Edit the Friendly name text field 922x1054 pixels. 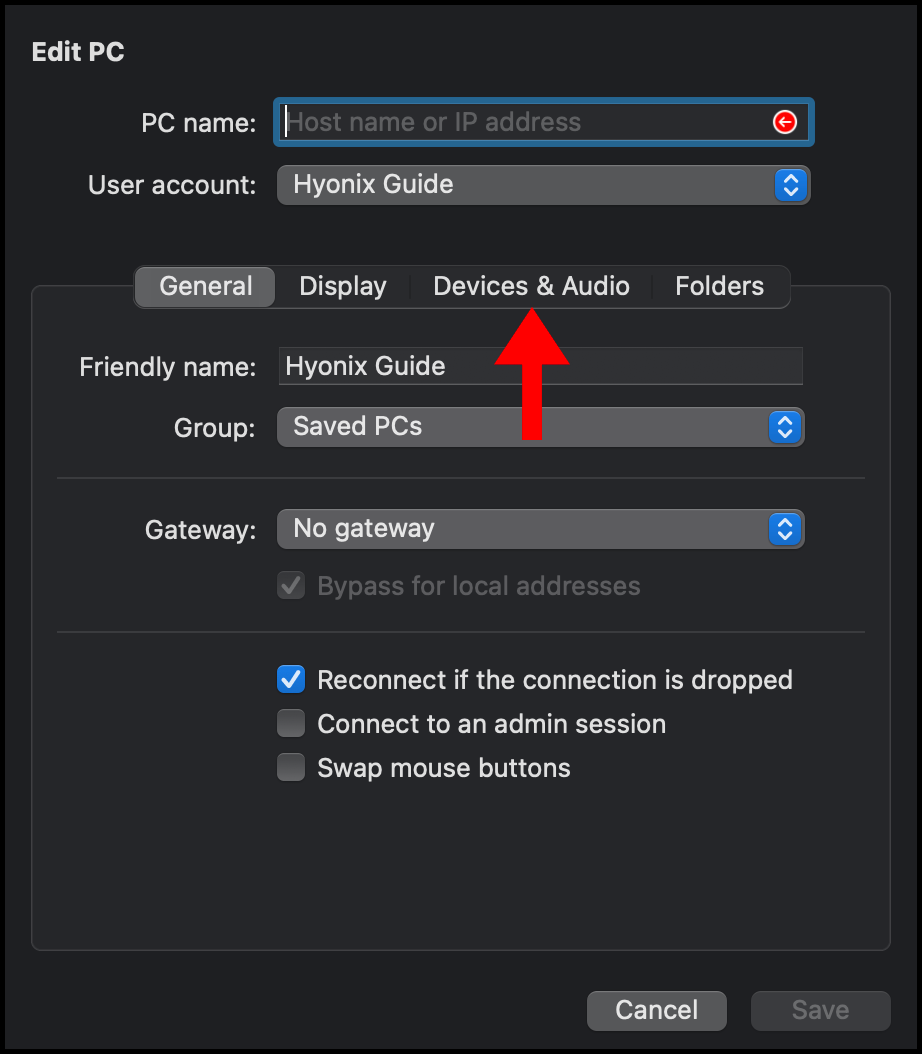pos(540,366)
